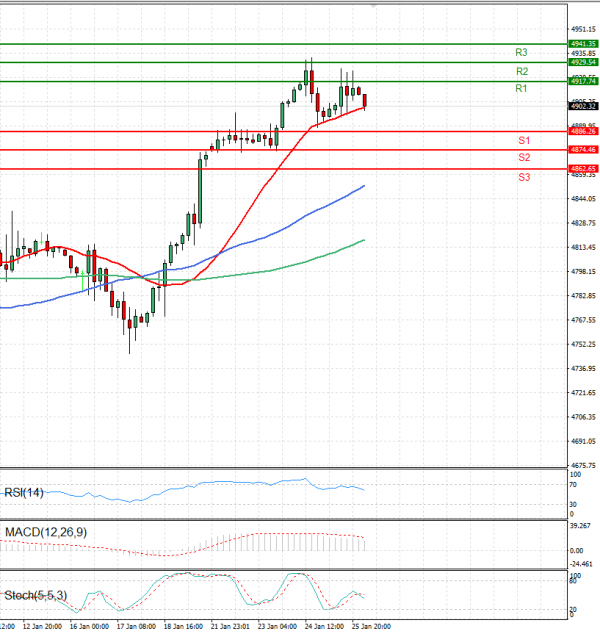Click the R2 resistance label
Viewport: 600px width, 634px height.
tap(522, 72)
